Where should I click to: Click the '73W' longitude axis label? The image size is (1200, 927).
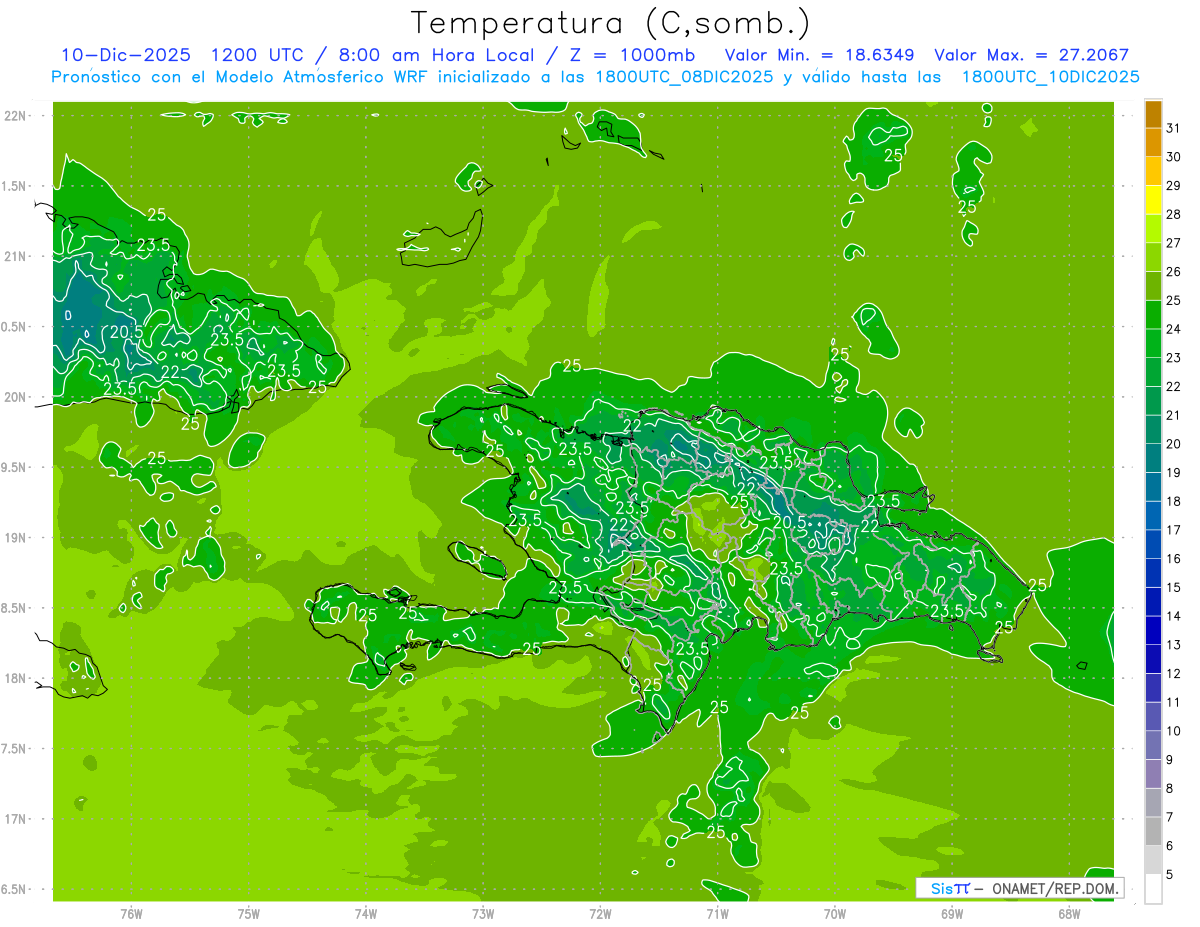(x=483, y=913)
